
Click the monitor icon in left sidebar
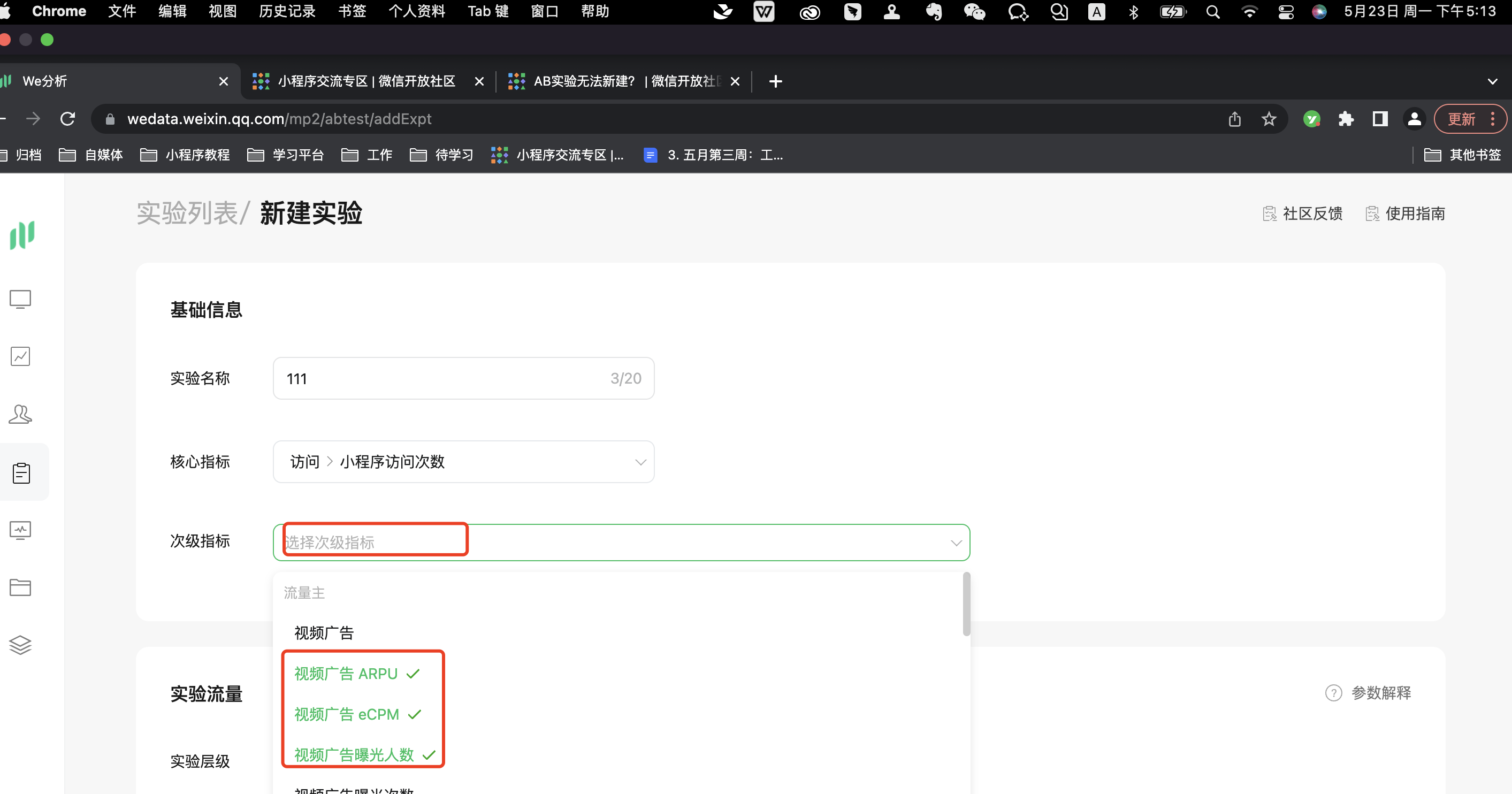click(20, 299)
